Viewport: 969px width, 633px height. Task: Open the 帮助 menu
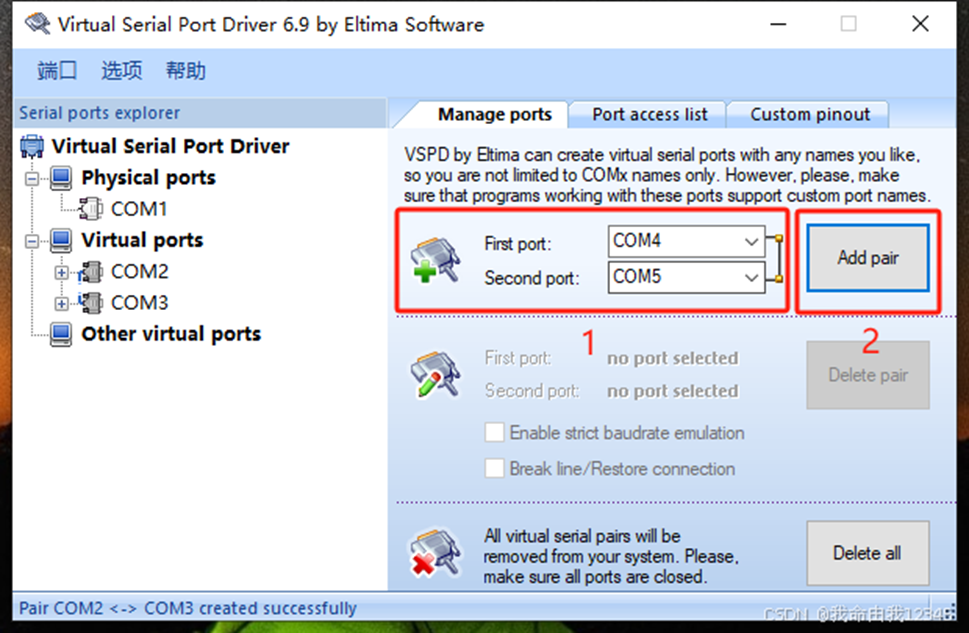click(186, 70)
